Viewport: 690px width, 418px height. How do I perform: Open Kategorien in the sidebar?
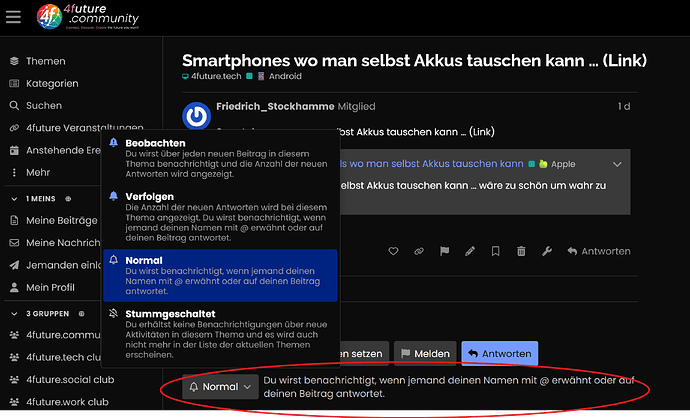tap(52, 84)
